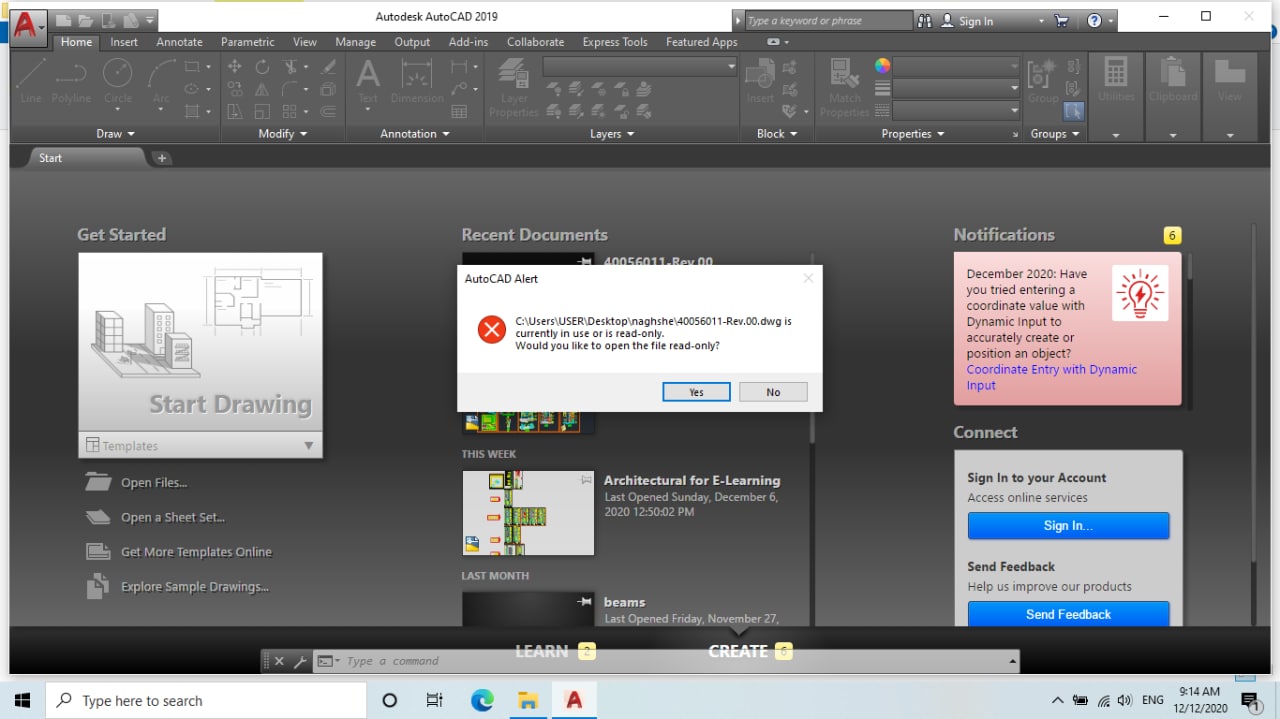Image resolution: width=1280 pixels, height=719 pixels.
Task: Click the Send Feedback button
Action: 1068,614
